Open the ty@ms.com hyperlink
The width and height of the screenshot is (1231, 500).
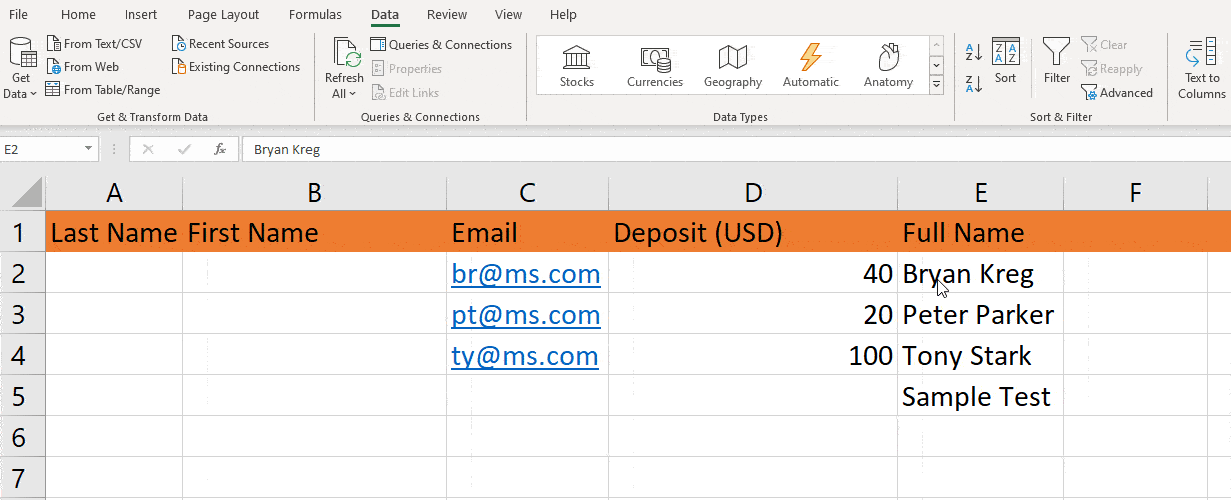coord(524,356)
